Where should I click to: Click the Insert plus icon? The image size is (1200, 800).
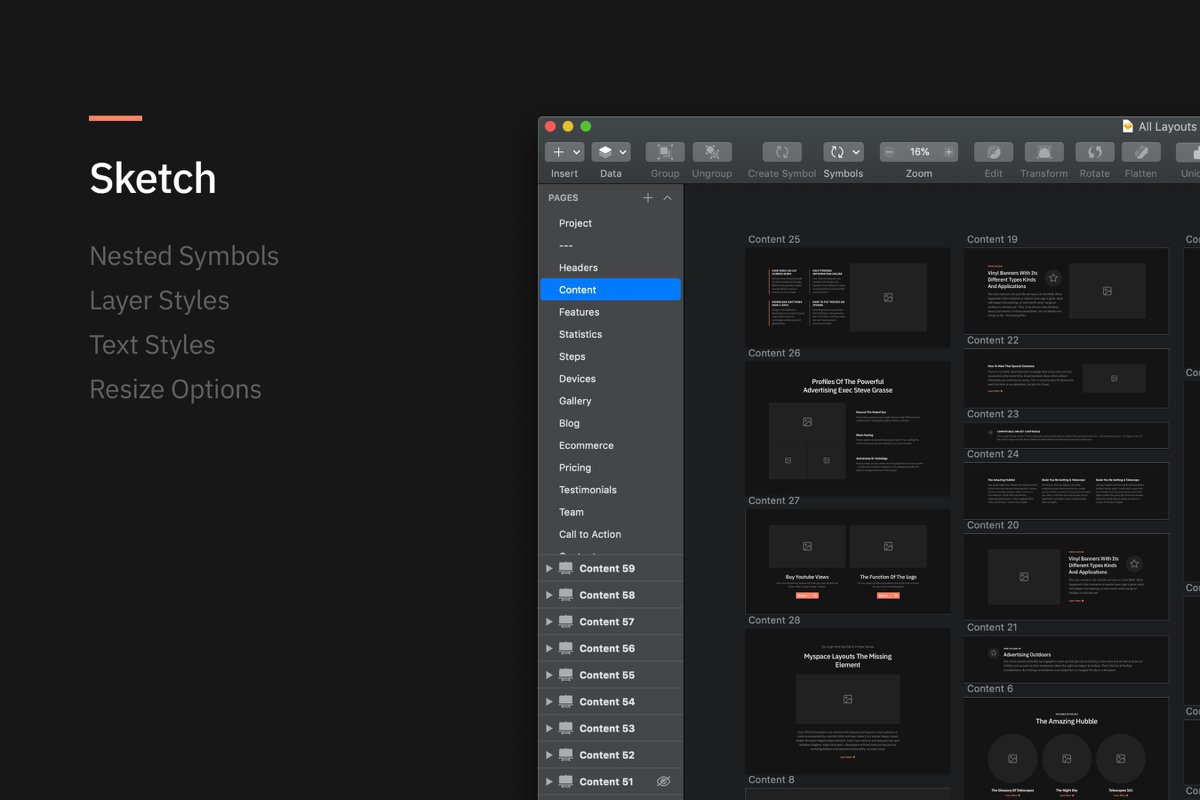558,152
